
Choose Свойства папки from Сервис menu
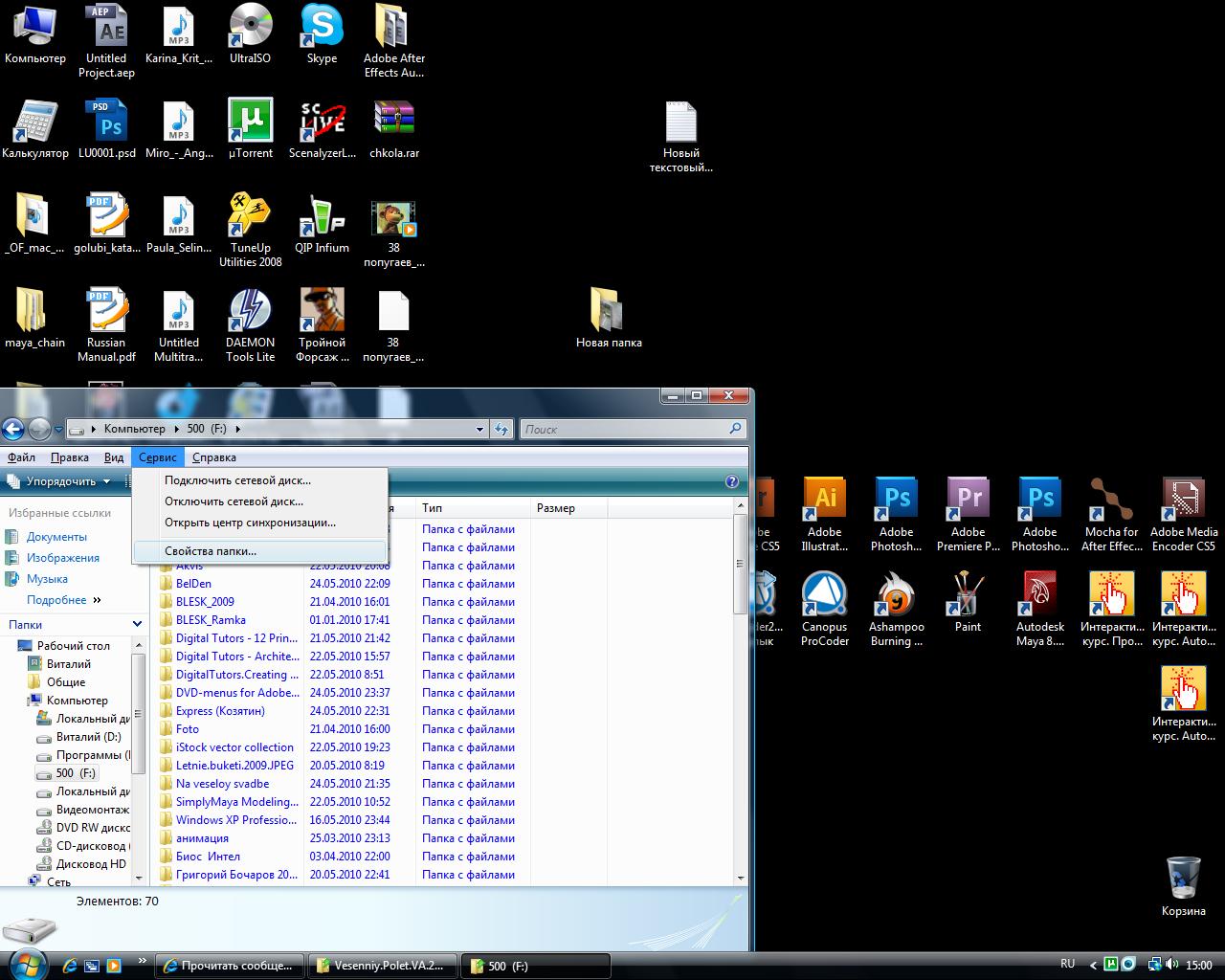point(260,551)
